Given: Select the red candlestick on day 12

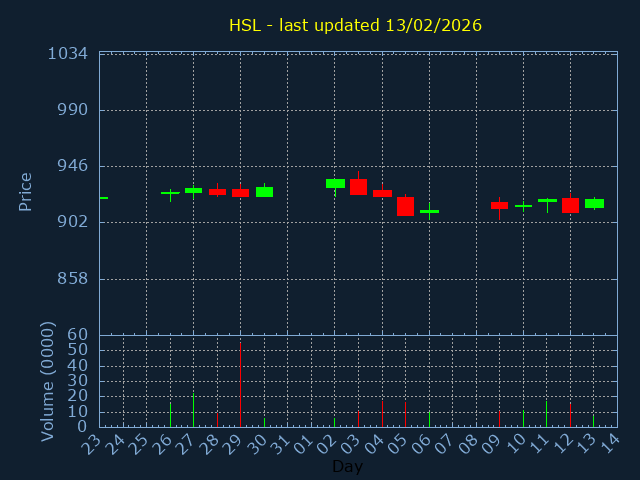Looking at the screenshot, I should [570, 205].
